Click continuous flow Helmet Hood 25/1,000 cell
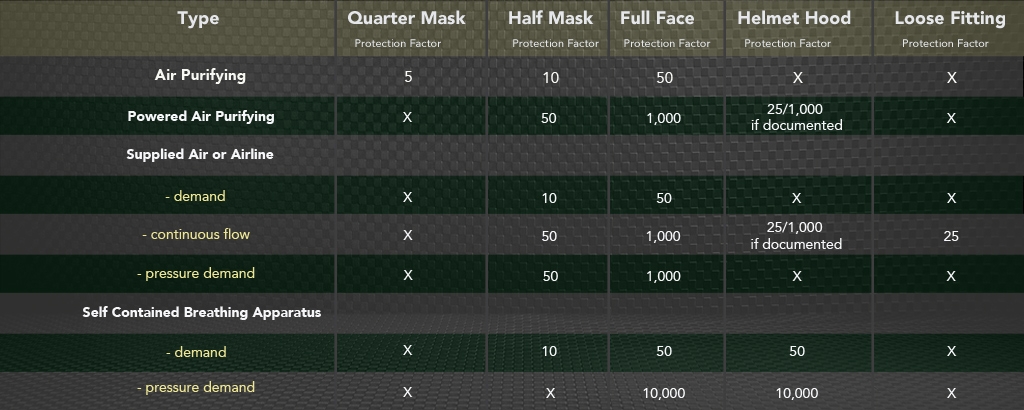 point(795,236)
